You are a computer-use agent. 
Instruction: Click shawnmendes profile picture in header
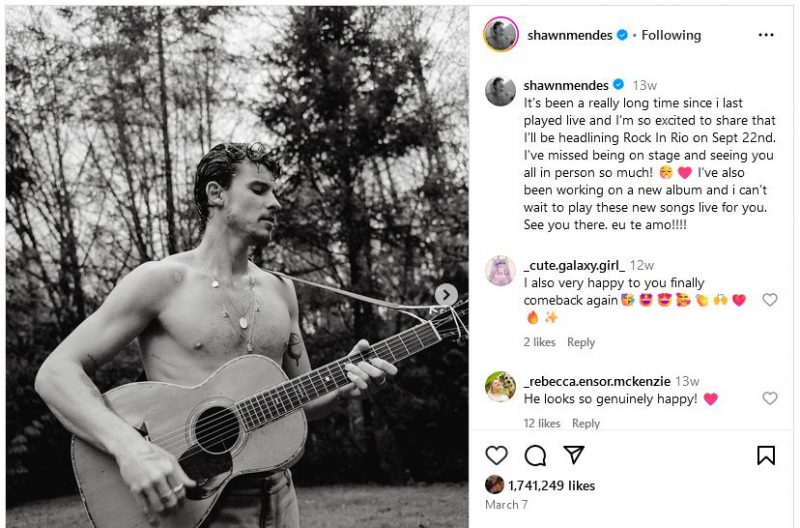[500, 35]
